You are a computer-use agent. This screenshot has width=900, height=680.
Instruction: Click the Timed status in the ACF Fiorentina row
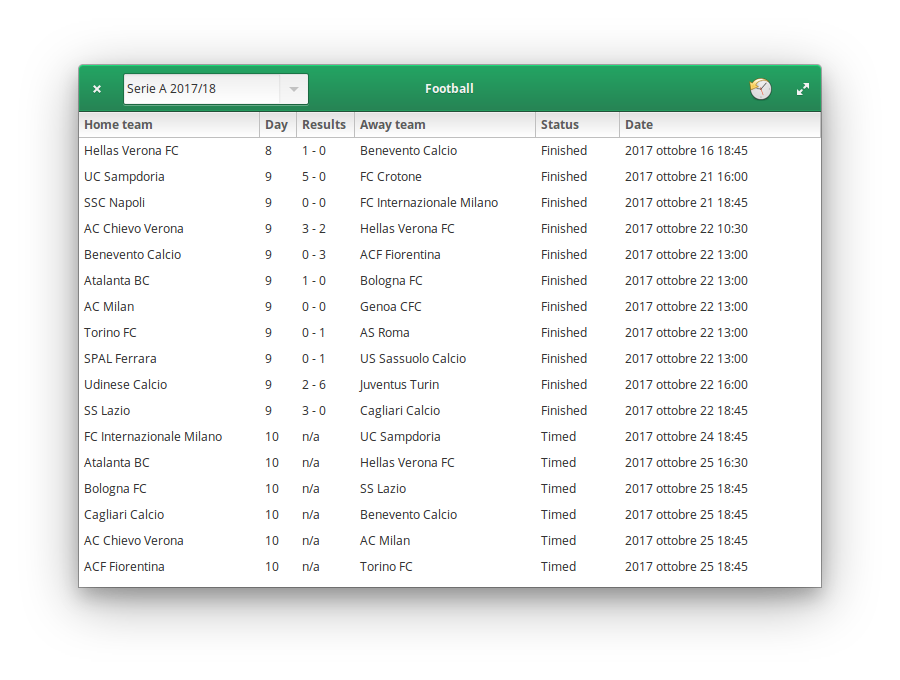click(558, 566)
